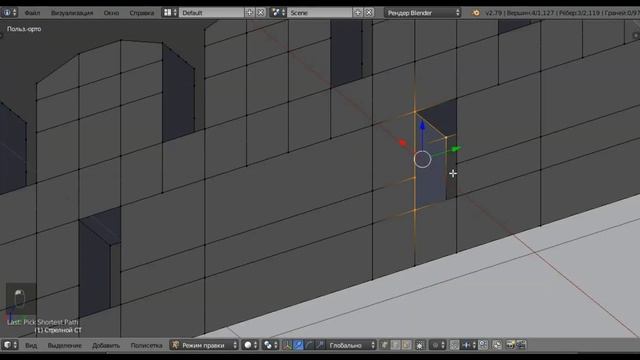Switch to edge select mode
Screen dimensions: 640x360
point(395,345)
